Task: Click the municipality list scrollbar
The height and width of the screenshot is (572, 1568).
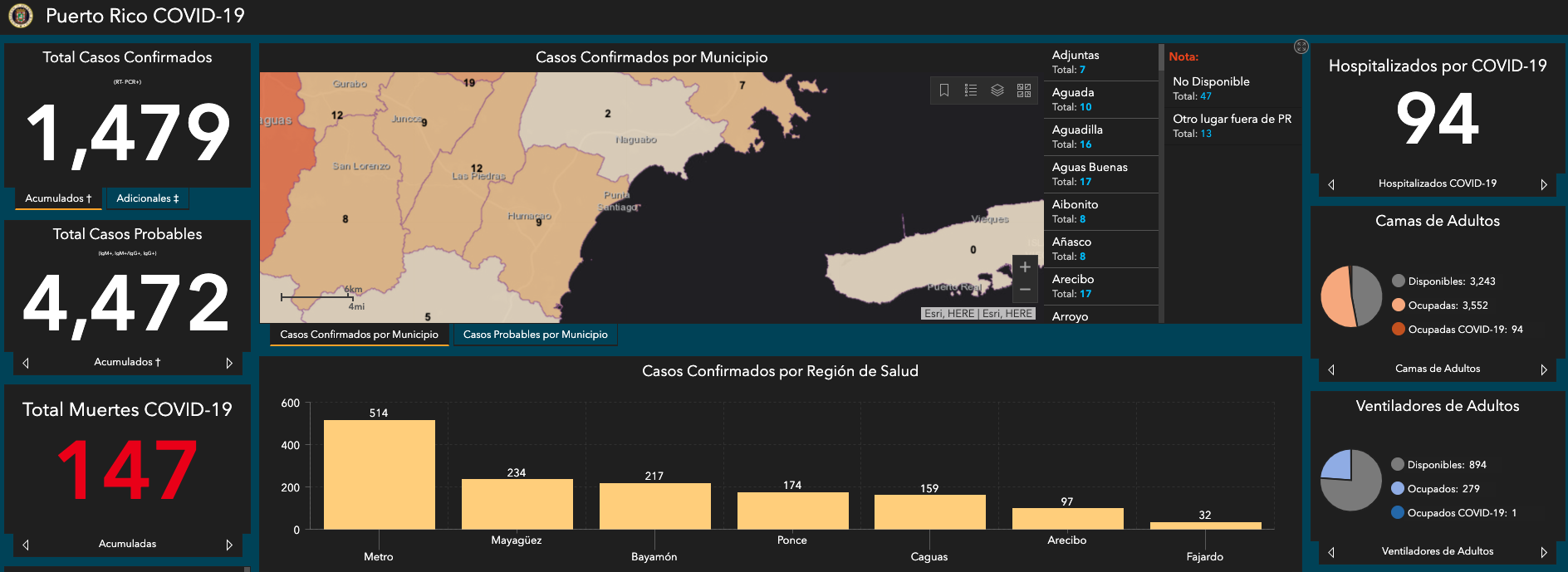Action: [x=1161, y=183]
